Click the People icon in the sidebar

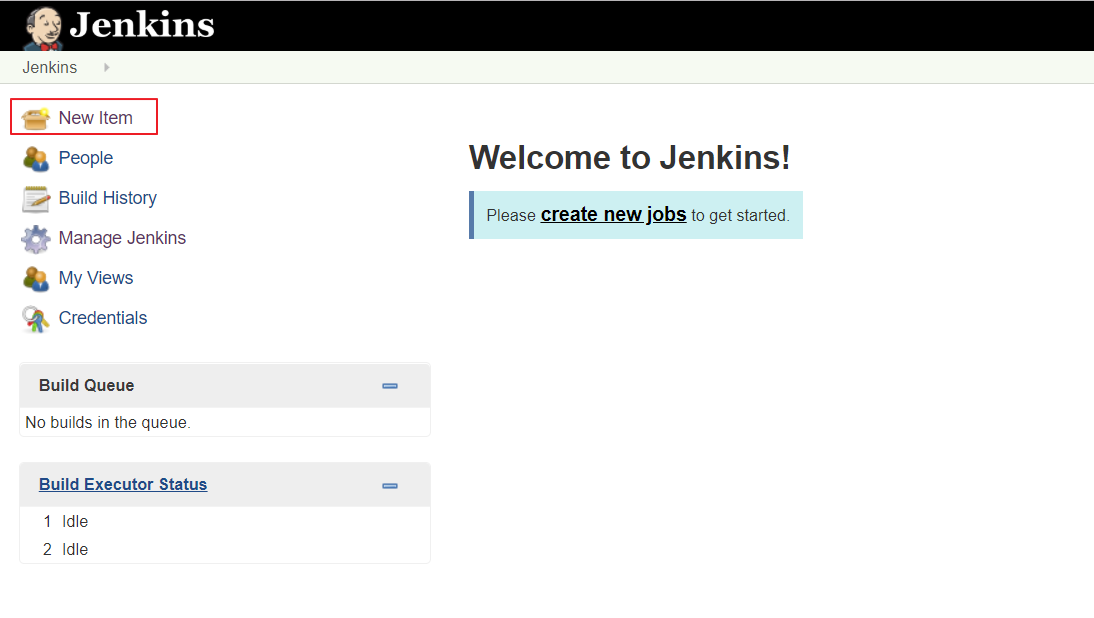point(36,158)
